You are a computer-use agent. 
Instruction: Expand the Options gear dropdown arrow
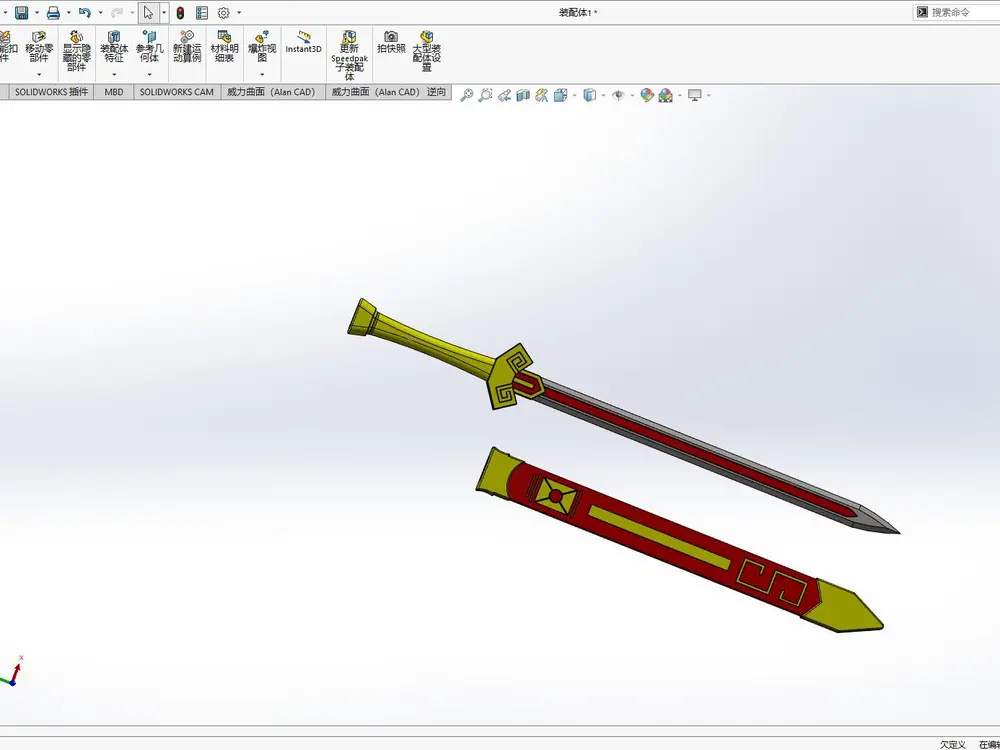click(239, 12)
